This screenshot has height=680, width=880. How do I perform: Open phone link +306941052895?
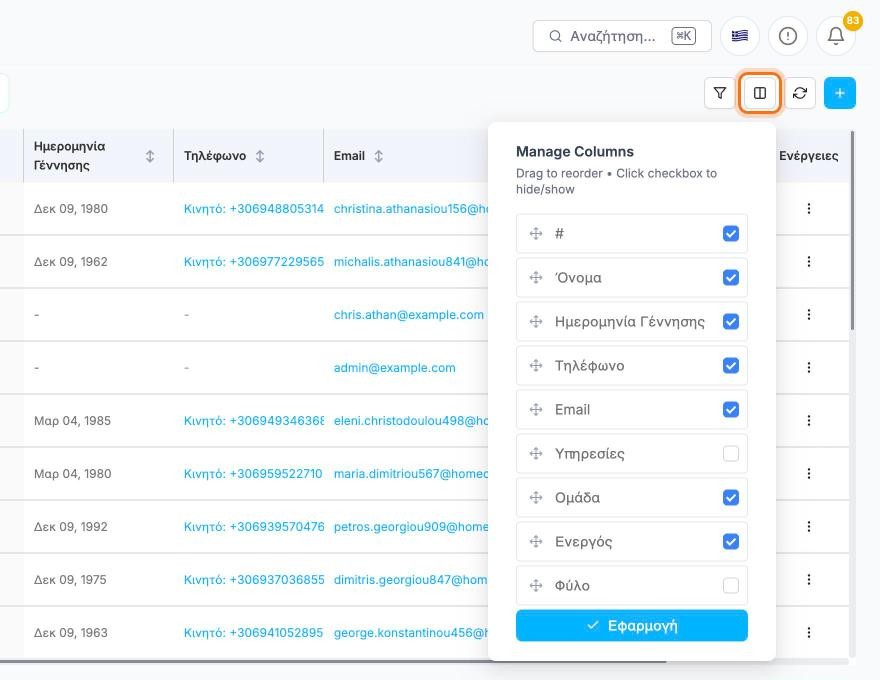pyautogui.click(x=254, y=632)
